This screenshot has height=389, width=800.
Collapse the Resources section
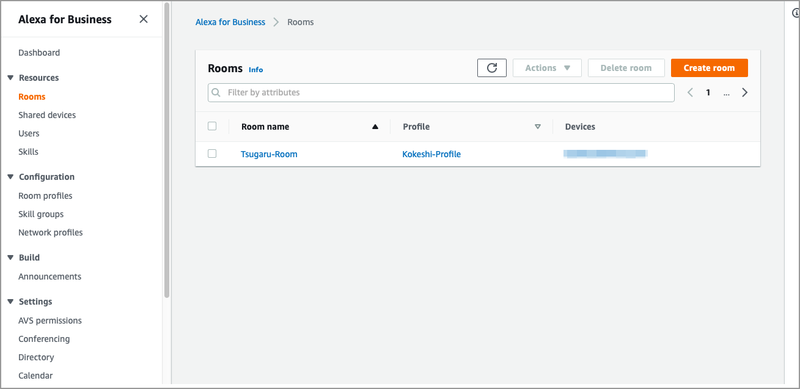tap(10, 78)
